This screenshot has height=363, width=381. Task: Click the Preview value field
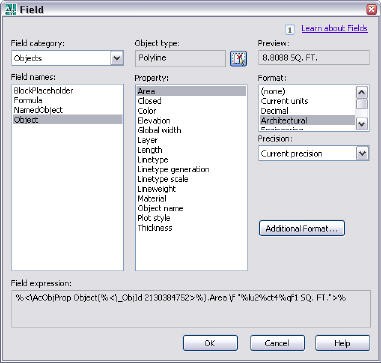(x=314, y=58)
